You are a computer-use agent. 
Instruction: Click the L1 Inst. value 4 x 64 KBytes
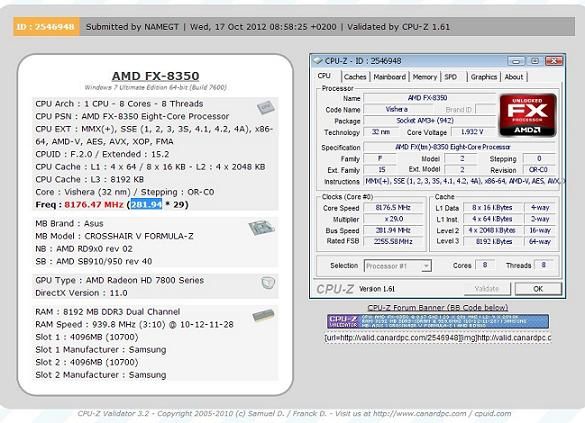pos(492,219)
